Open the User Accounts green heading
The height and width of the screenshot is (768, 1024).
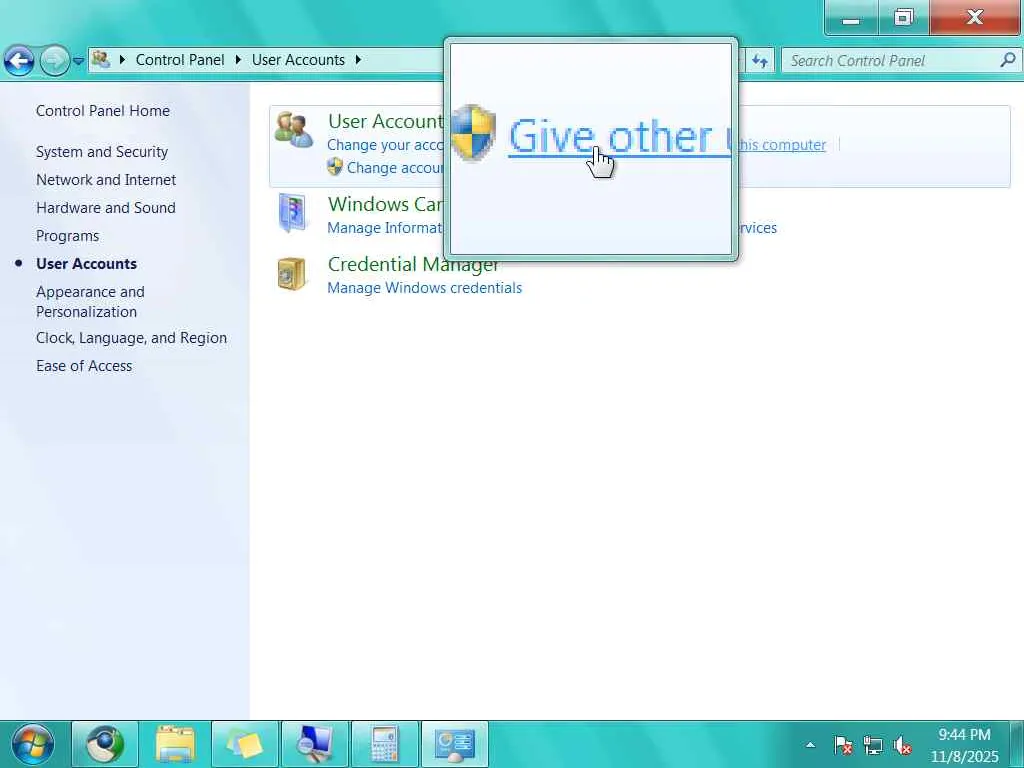coord(385,121)
